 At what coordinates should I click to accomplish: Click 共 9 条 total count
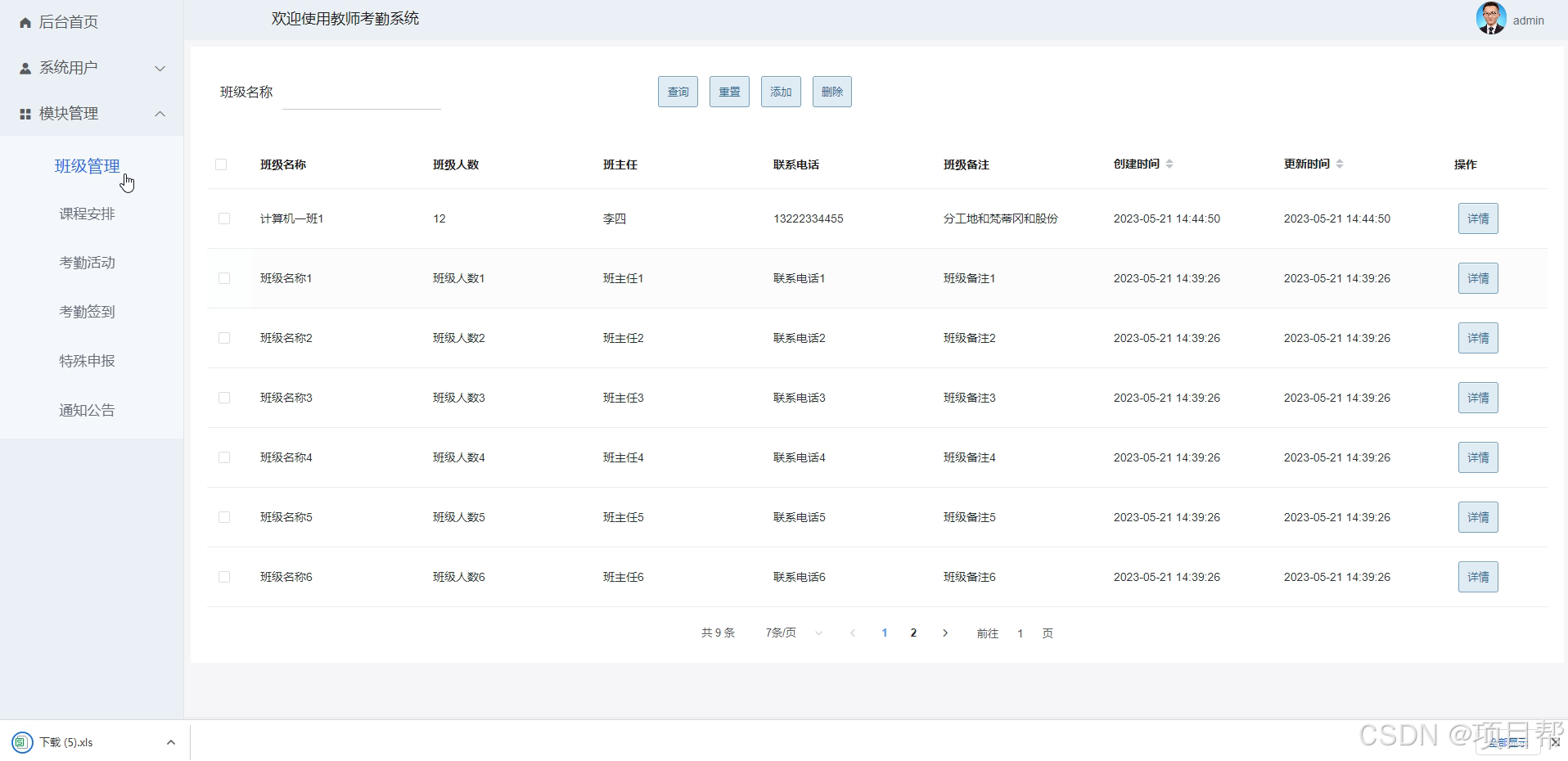pyautogui.click(x=718, y=633)
